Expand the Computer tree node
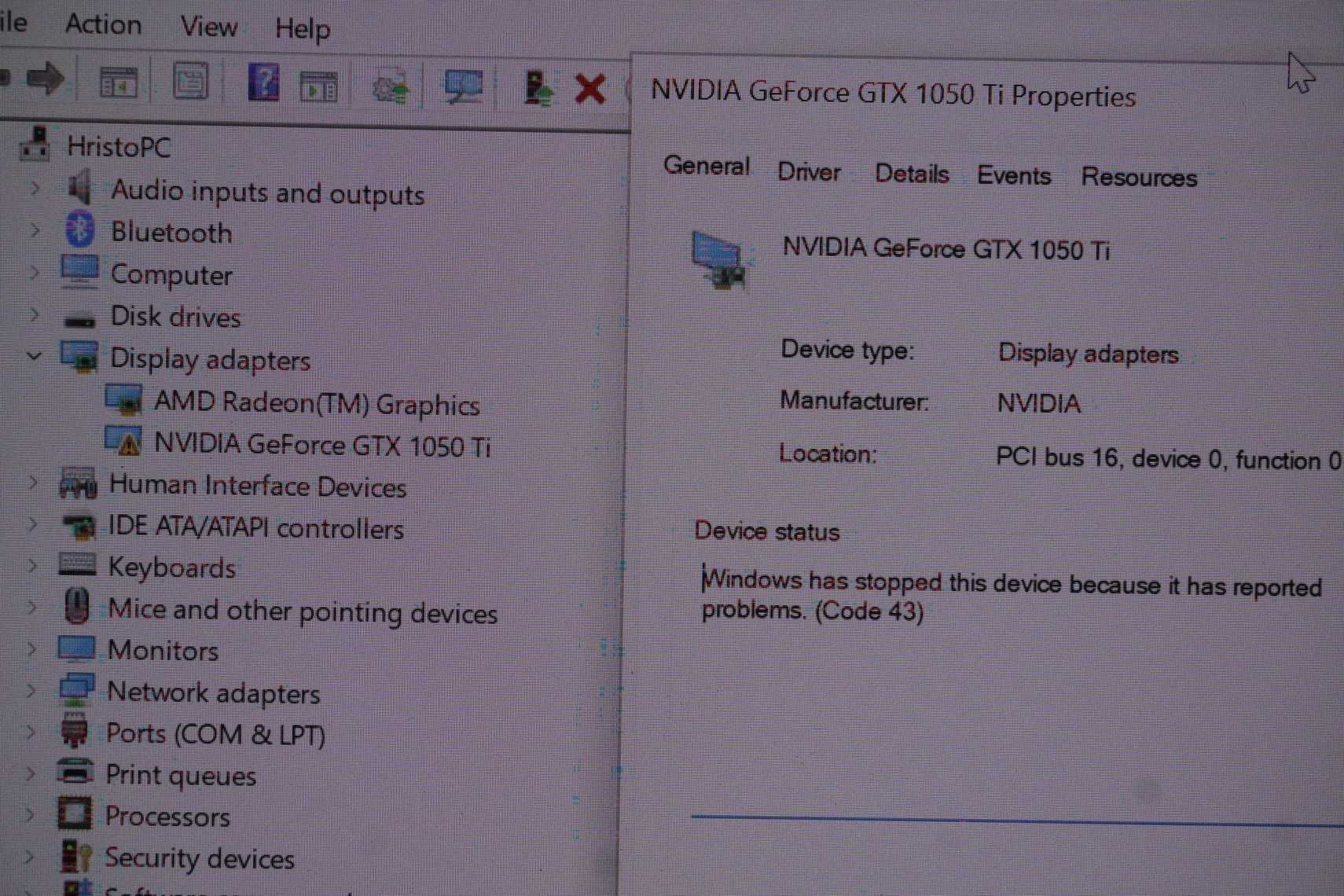The image size is (1344, 896). click(35, 272)
